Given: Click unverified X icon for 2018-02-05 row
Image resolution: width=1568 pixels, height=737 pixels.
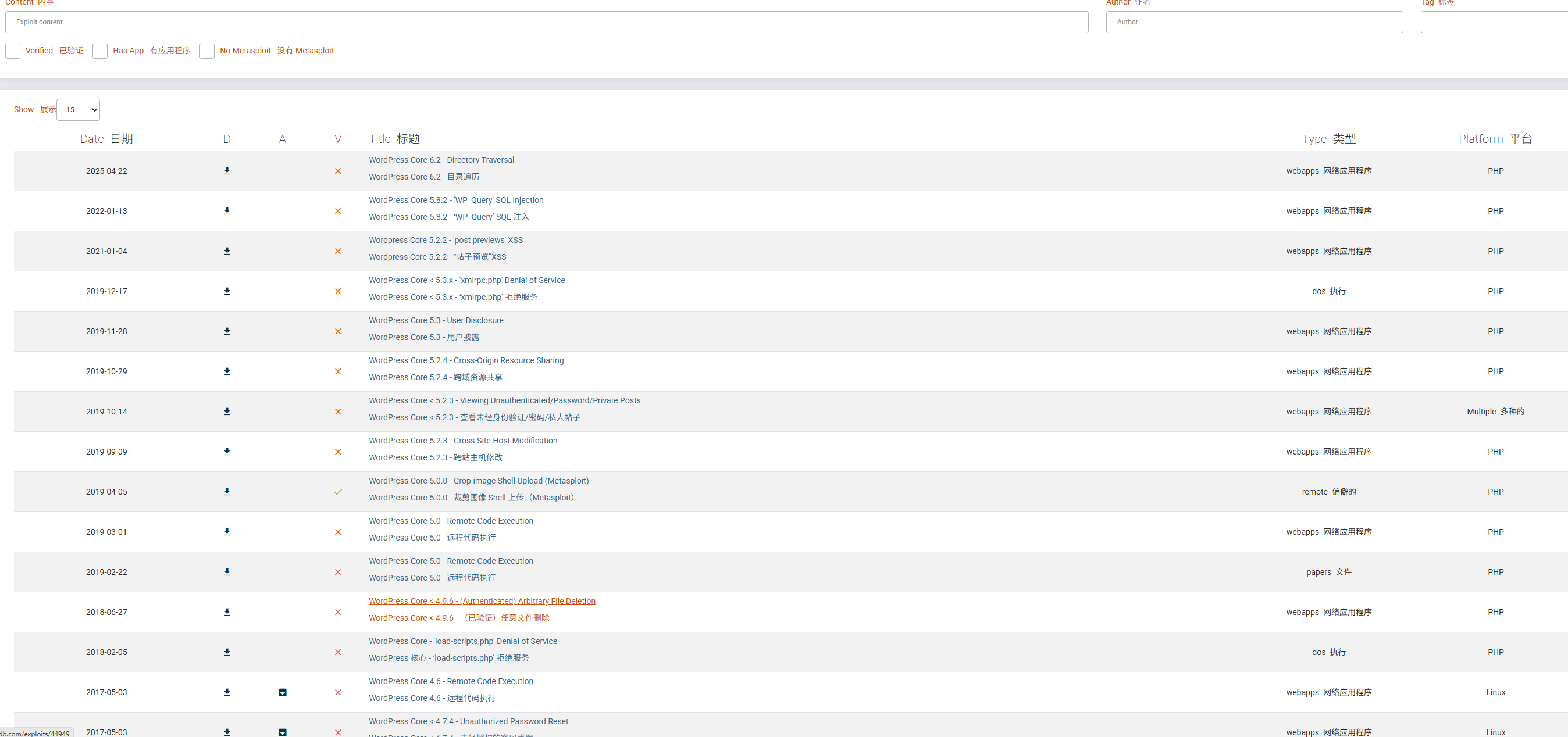Looking at the screenshot, I should pos(338,653).
